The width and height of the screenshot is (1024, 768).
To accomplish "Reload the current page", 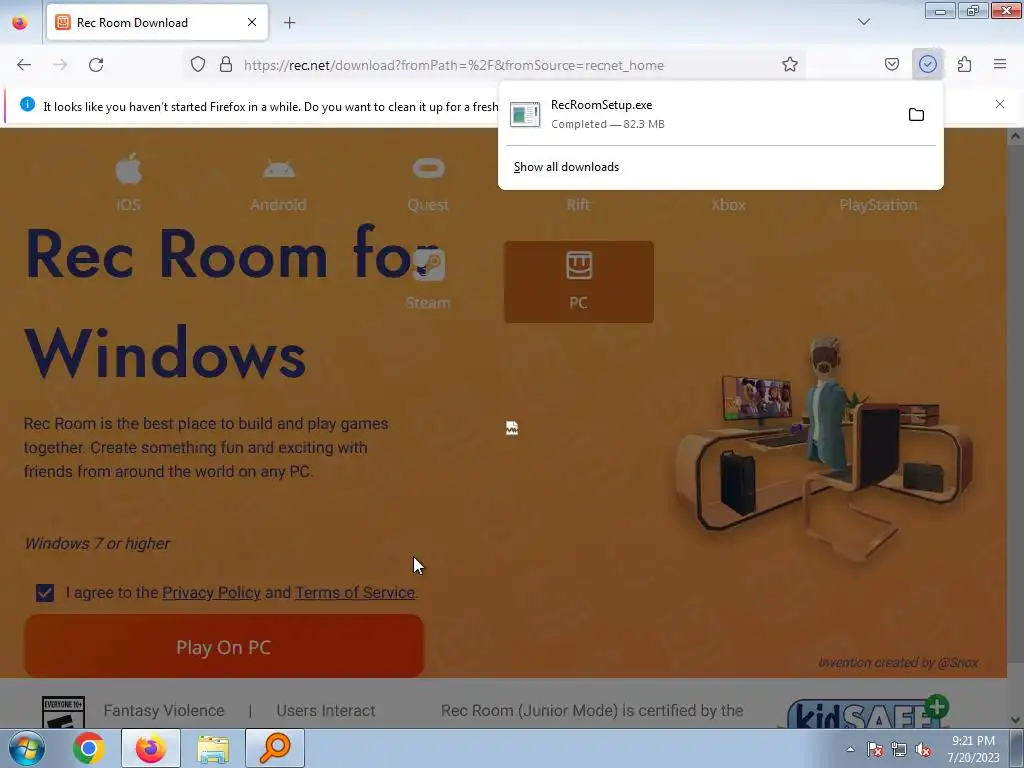I will tap(96, 65).
